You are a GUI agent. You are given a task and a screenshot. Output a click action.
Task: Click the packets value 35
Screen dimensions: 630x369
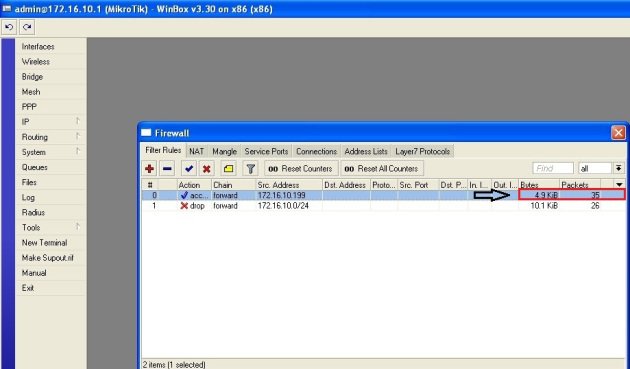click(x=595, y=195)
